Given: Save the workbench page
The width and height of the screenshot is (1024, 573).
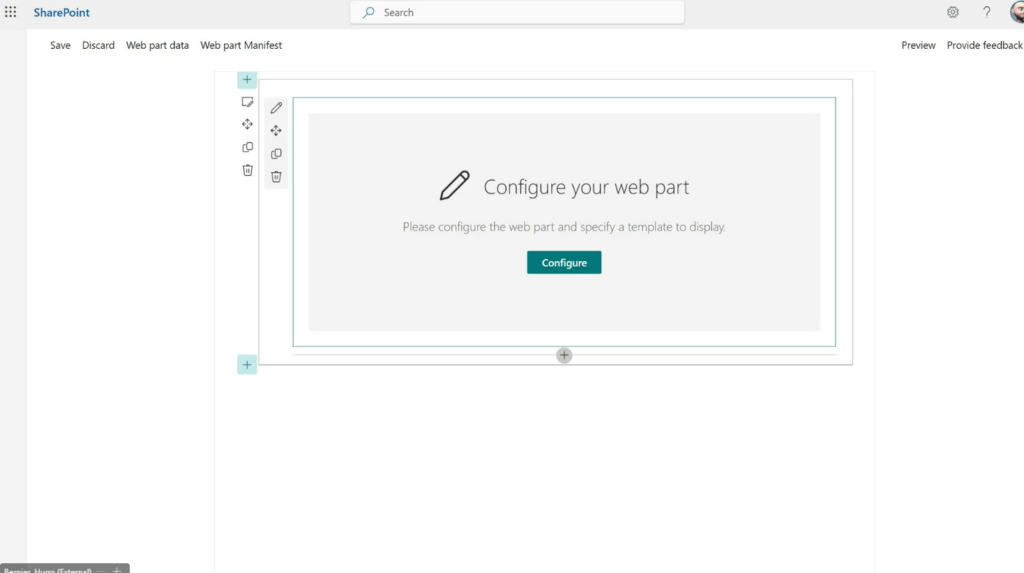Looking at the screenshot, I should pos(60,45).
